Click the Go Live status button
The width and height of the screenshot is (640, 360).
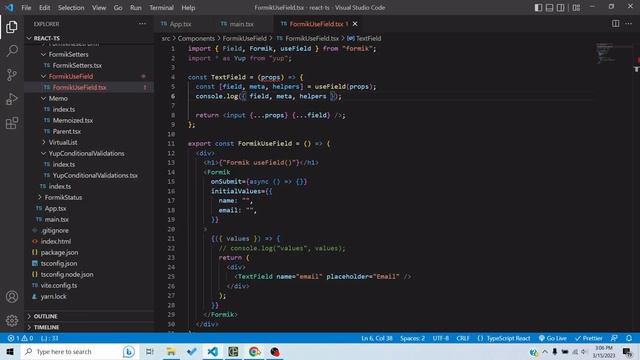[x=553, y=338]
